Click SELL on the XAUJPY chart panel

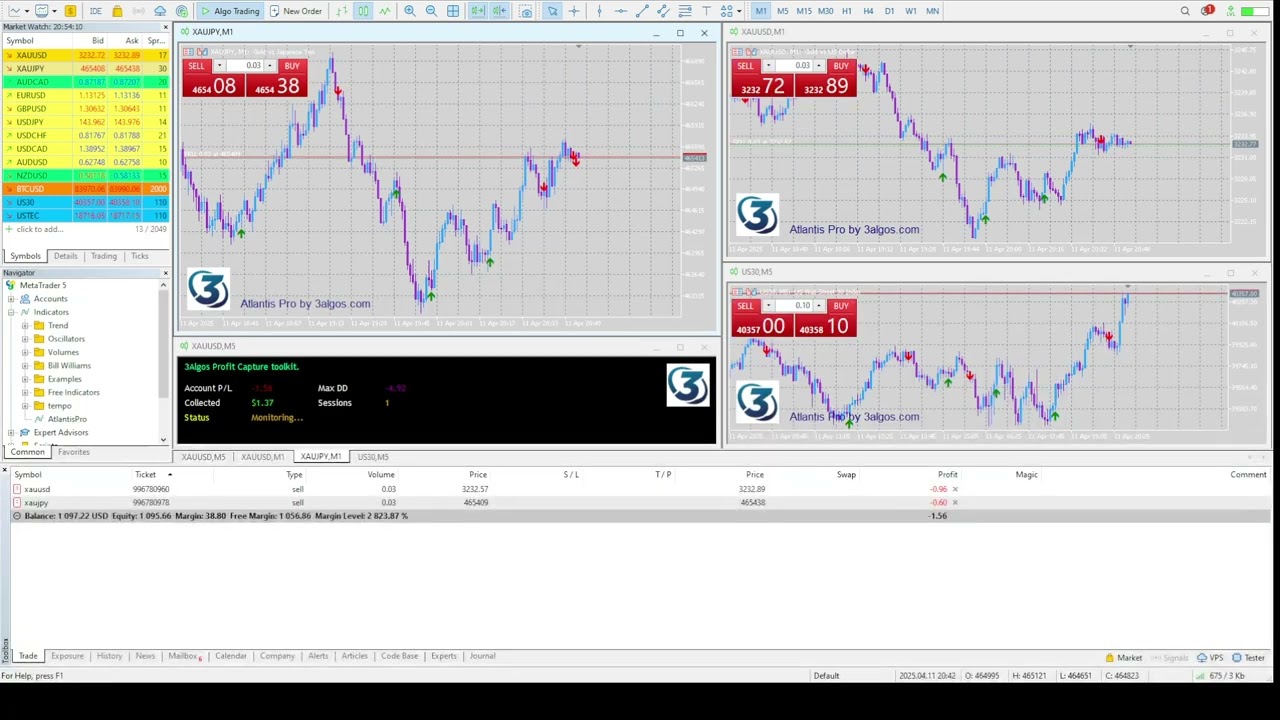click(196, 66)
